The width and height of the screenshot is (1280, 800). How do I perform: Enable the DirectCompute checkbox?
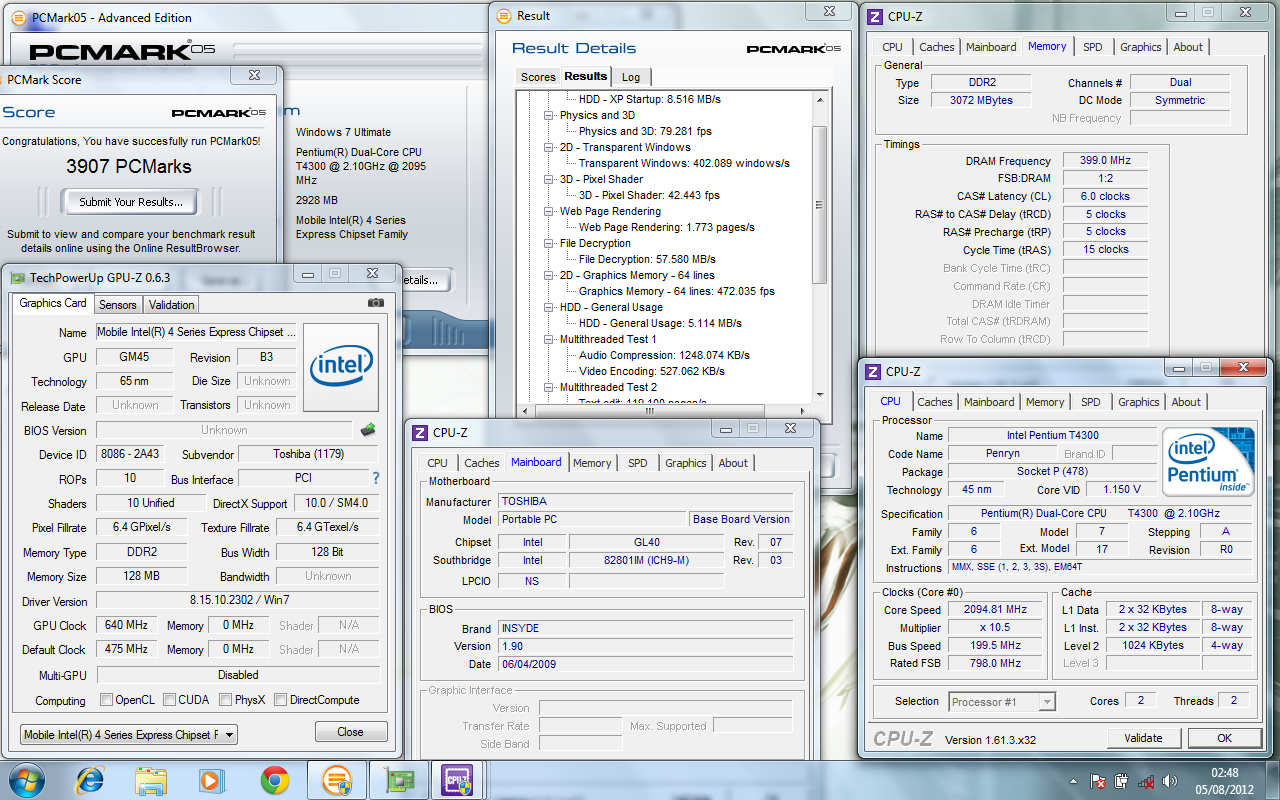pos(281,700)
